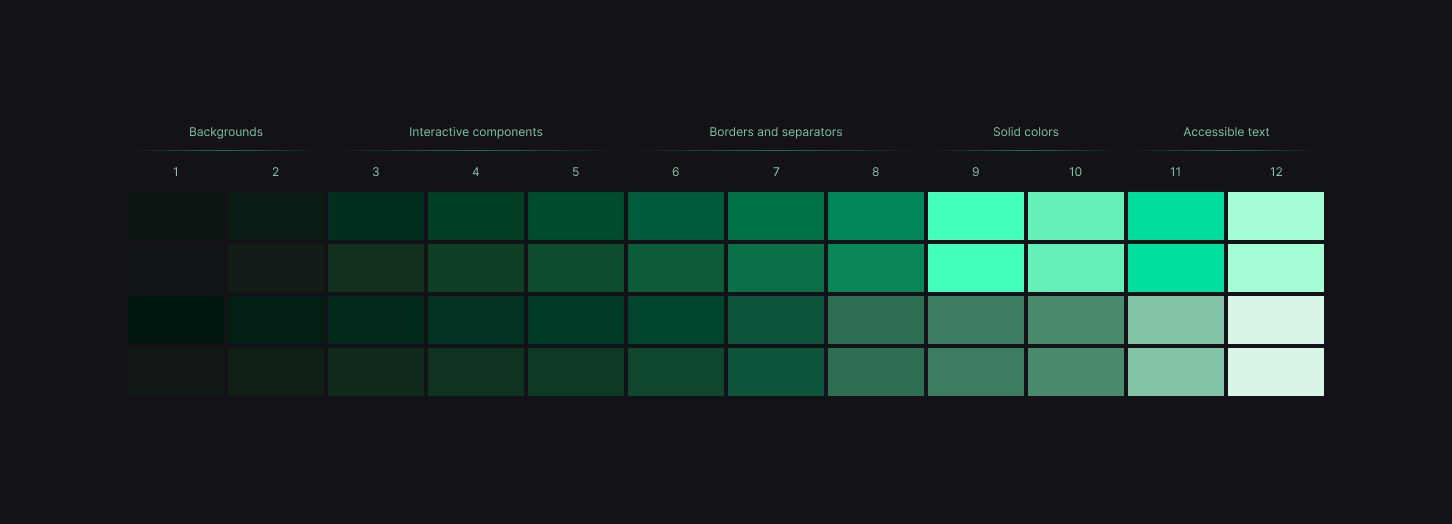This screenshot has width=1452, height=524.
Task: Choose the third-row muted green swatch under step 8
Action: 876,320
